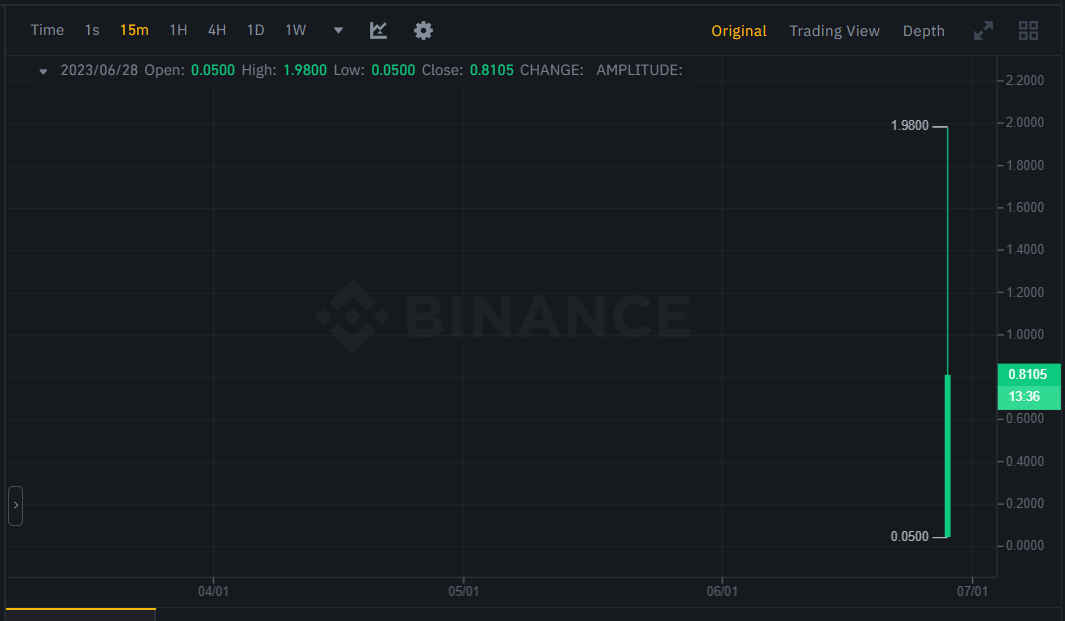Screen dimensions: 1065x621
Task: Switch to Original chart view
Action: (738, 31)
